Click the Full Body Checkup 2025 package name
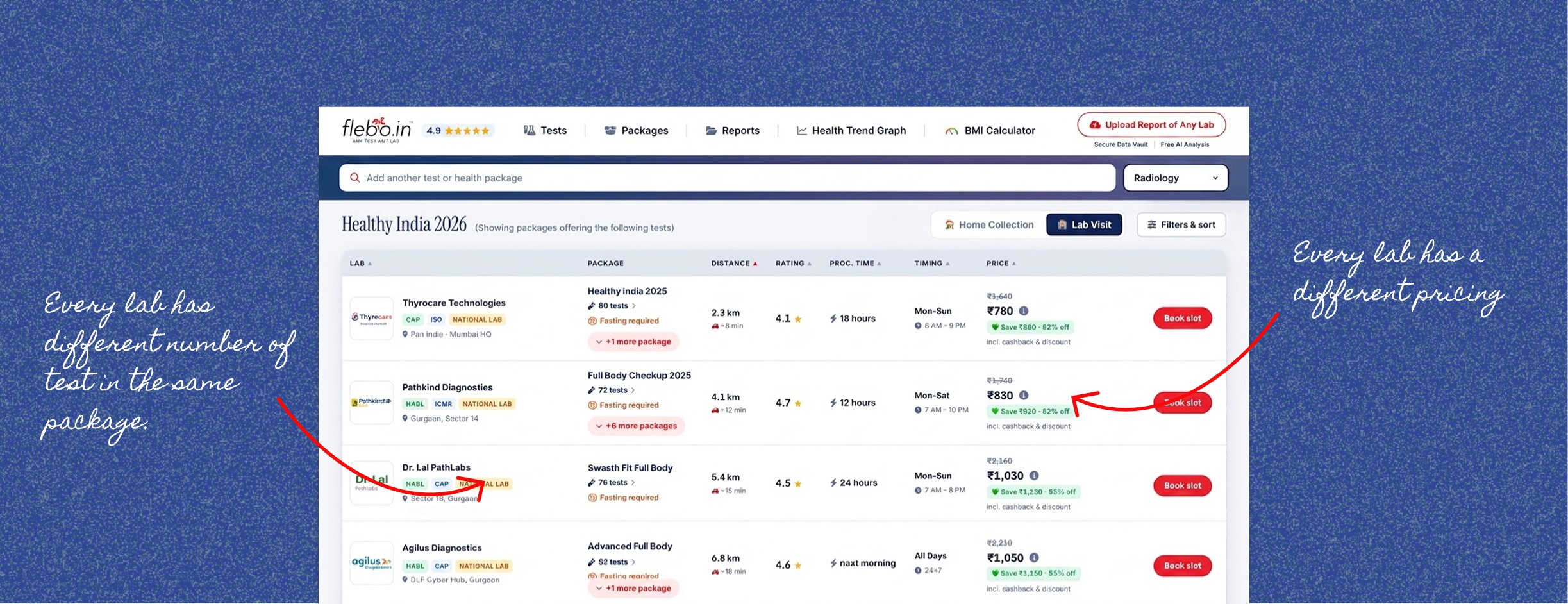 (639, 376)
